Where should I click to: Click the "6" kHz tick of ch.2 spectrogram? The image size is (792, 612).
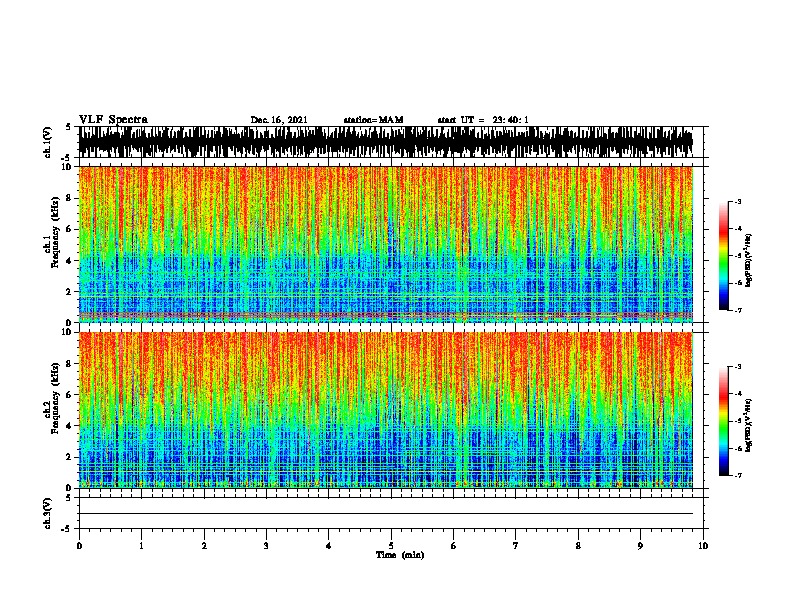pos(70,394)
